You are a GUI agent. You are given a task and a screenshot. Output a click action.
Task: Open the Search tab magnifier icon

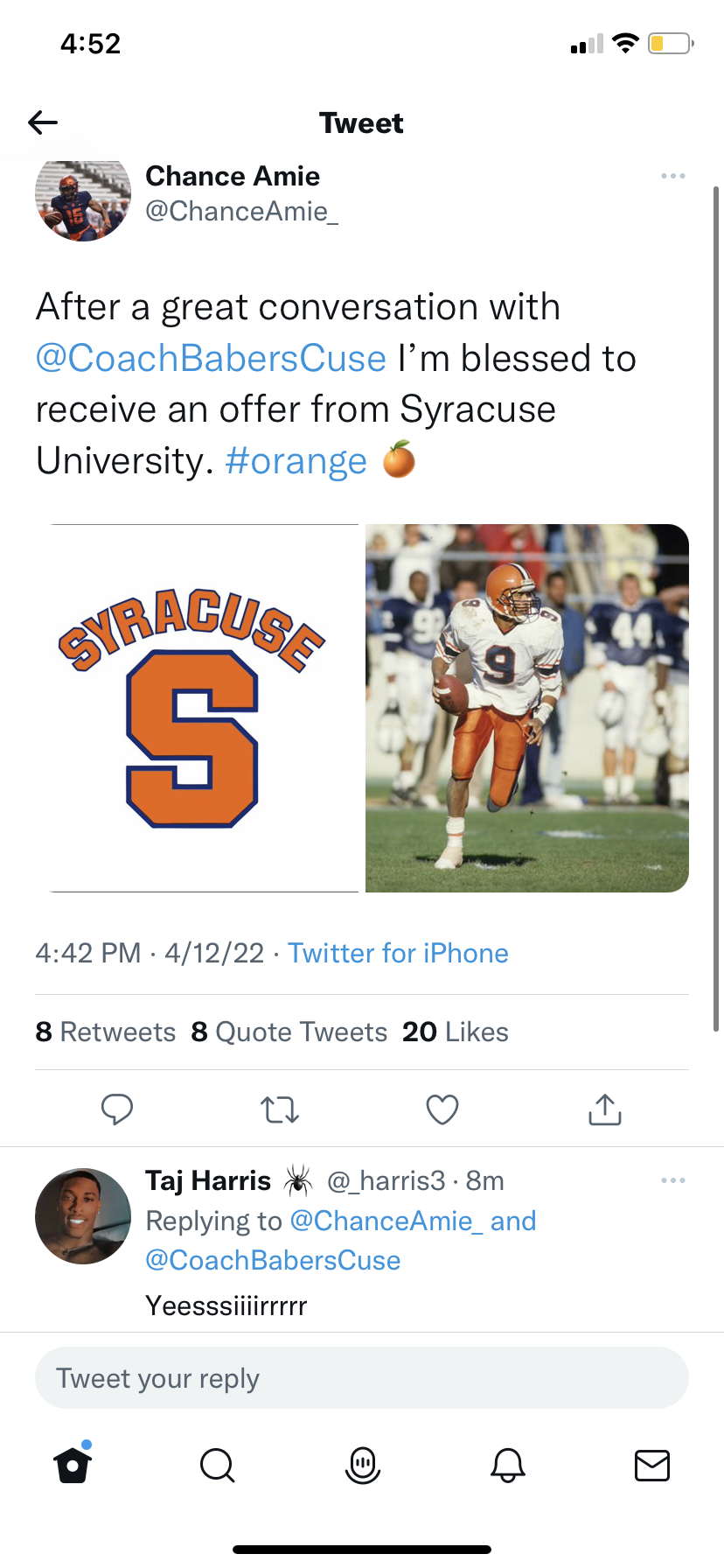point(217,1465)
